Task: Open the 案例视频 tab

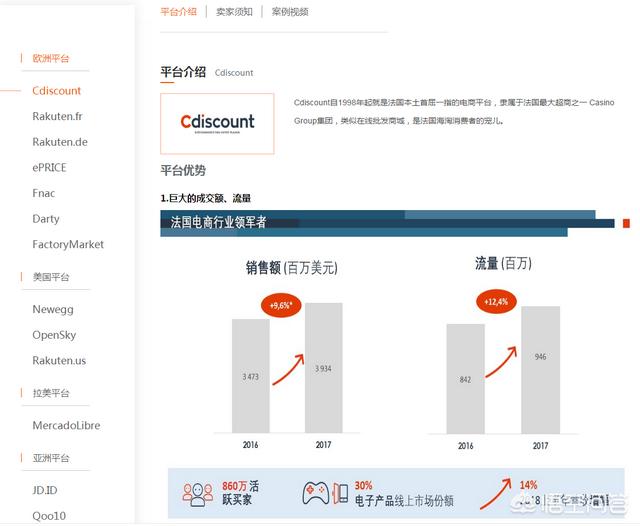Action: (x=290, y=12)
